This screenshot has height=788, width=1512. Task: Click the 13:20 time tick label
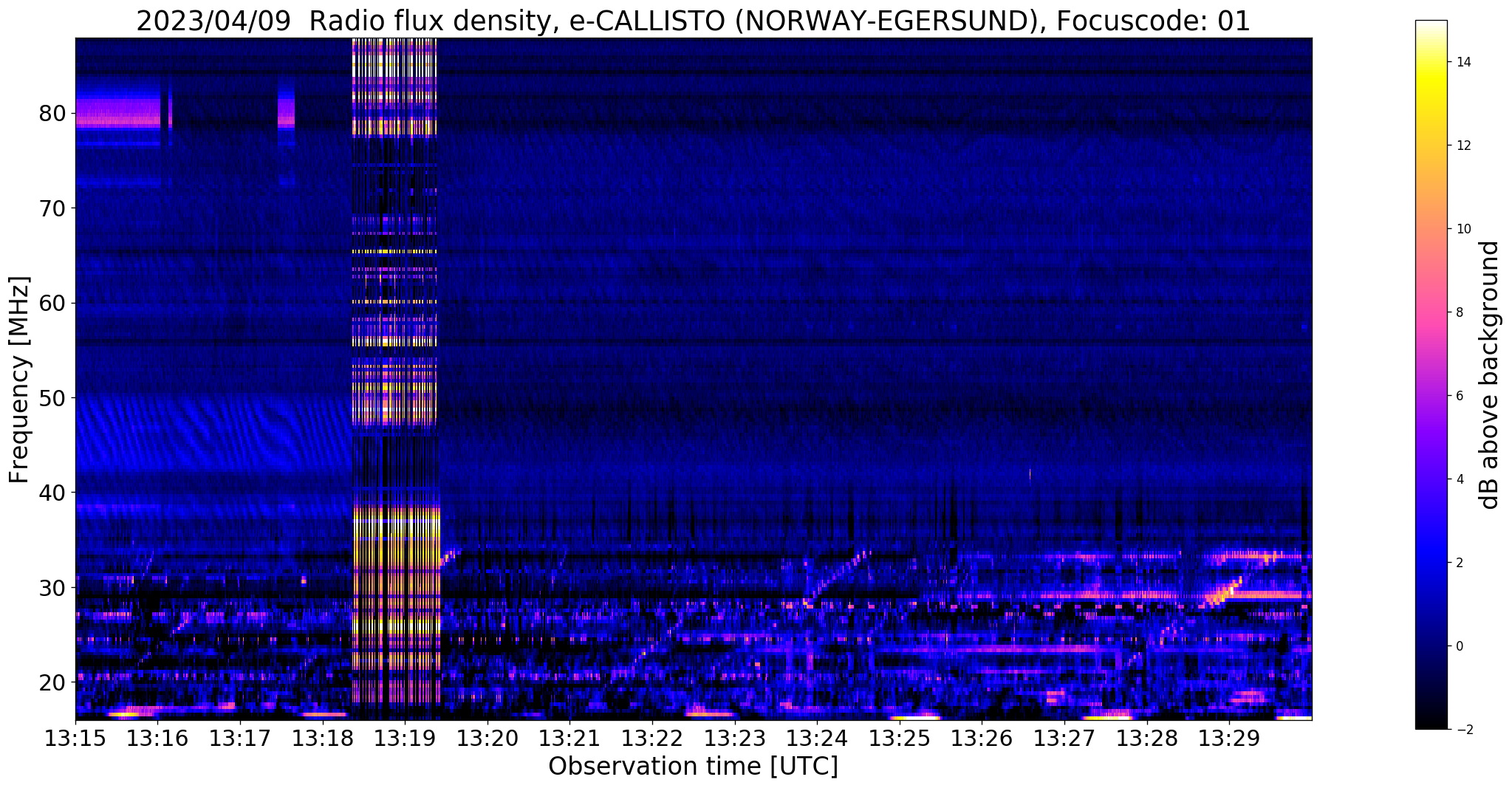coord(488,738)
